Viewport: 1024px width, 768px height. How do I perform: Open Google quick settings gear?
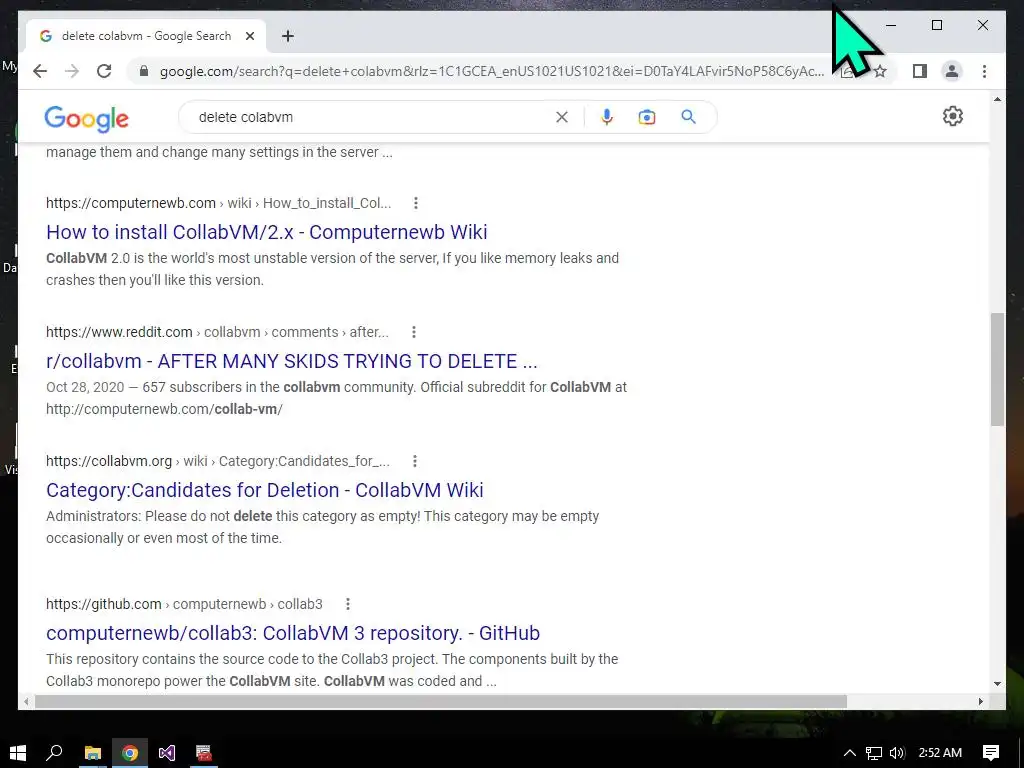953,116
